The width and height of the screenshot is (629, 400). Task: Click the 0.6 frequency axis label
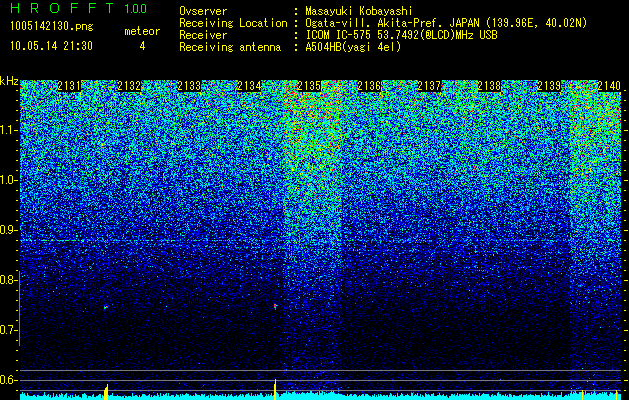[x=8, y=380]
